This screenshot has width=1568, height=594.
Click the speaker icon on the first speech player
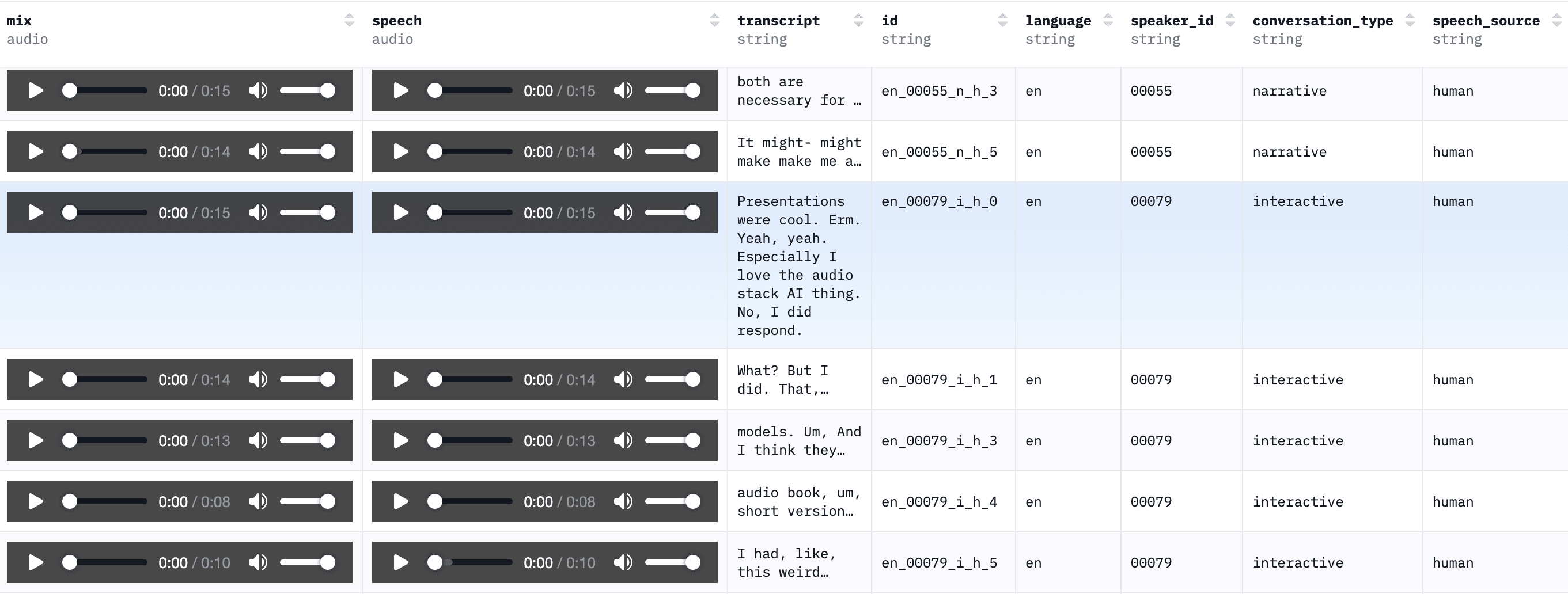tap(623, 90)
